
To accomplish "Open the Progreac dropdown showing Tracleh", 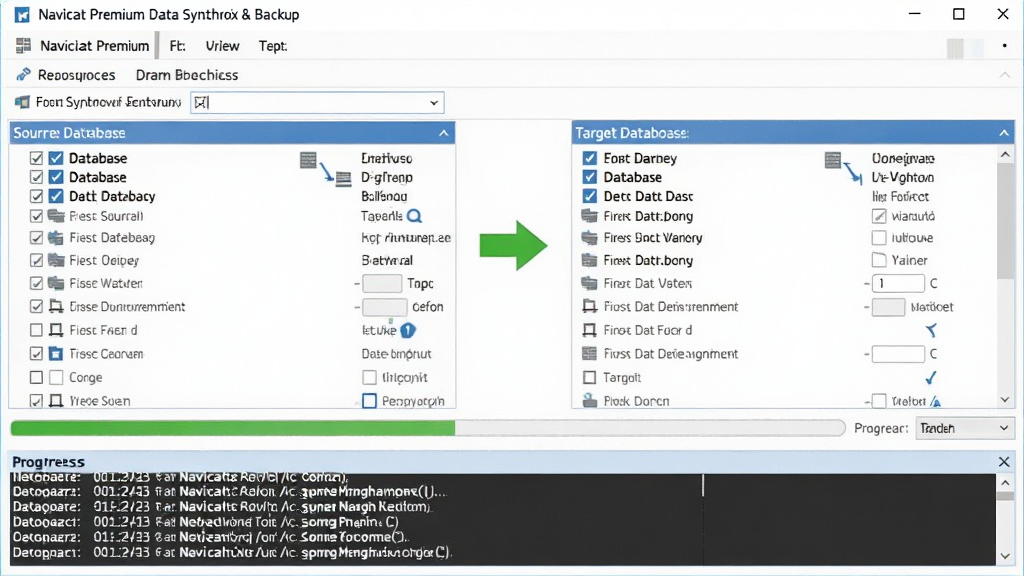I will tap(965, 428).
